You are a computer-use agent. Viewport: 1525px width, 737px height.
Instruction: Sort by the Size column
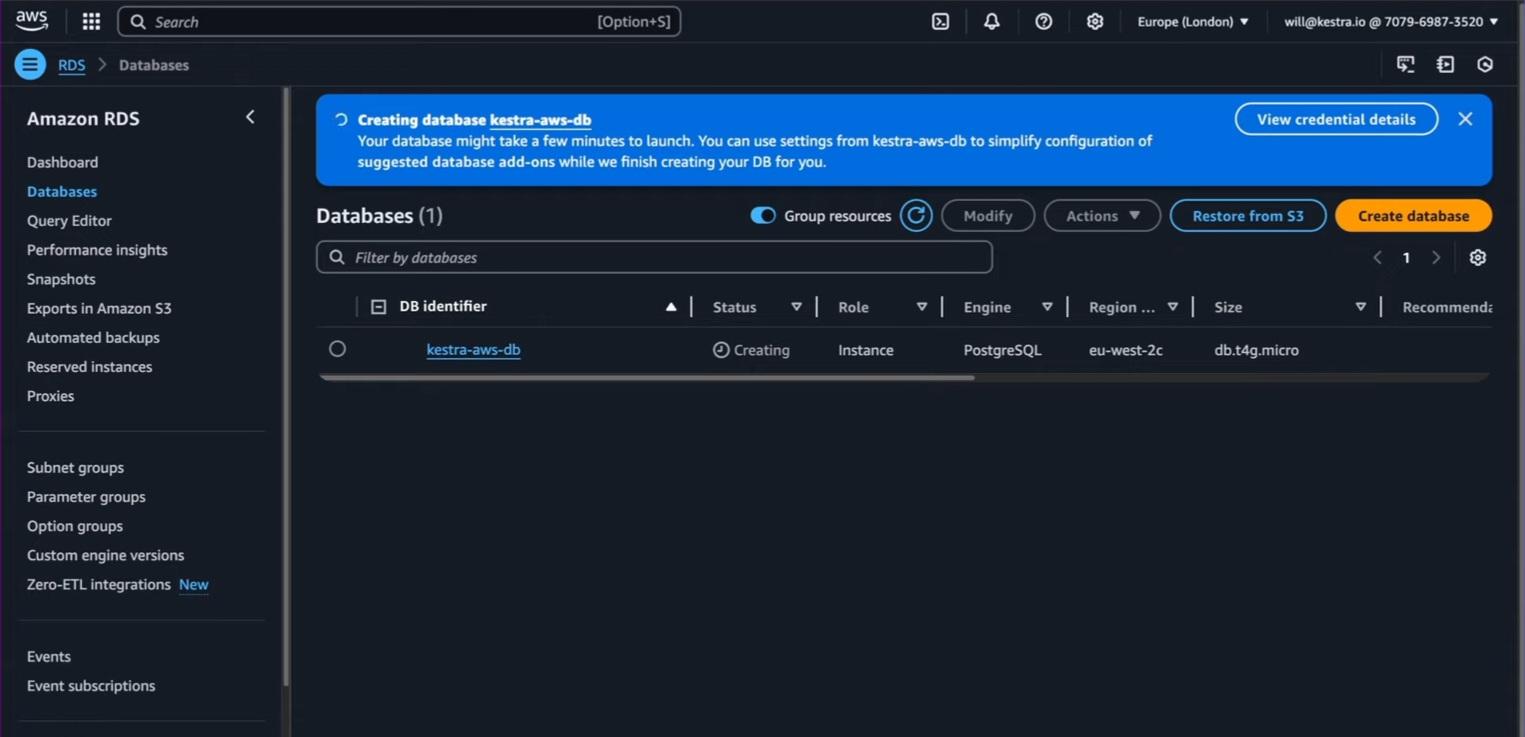tap(1360, 307)
